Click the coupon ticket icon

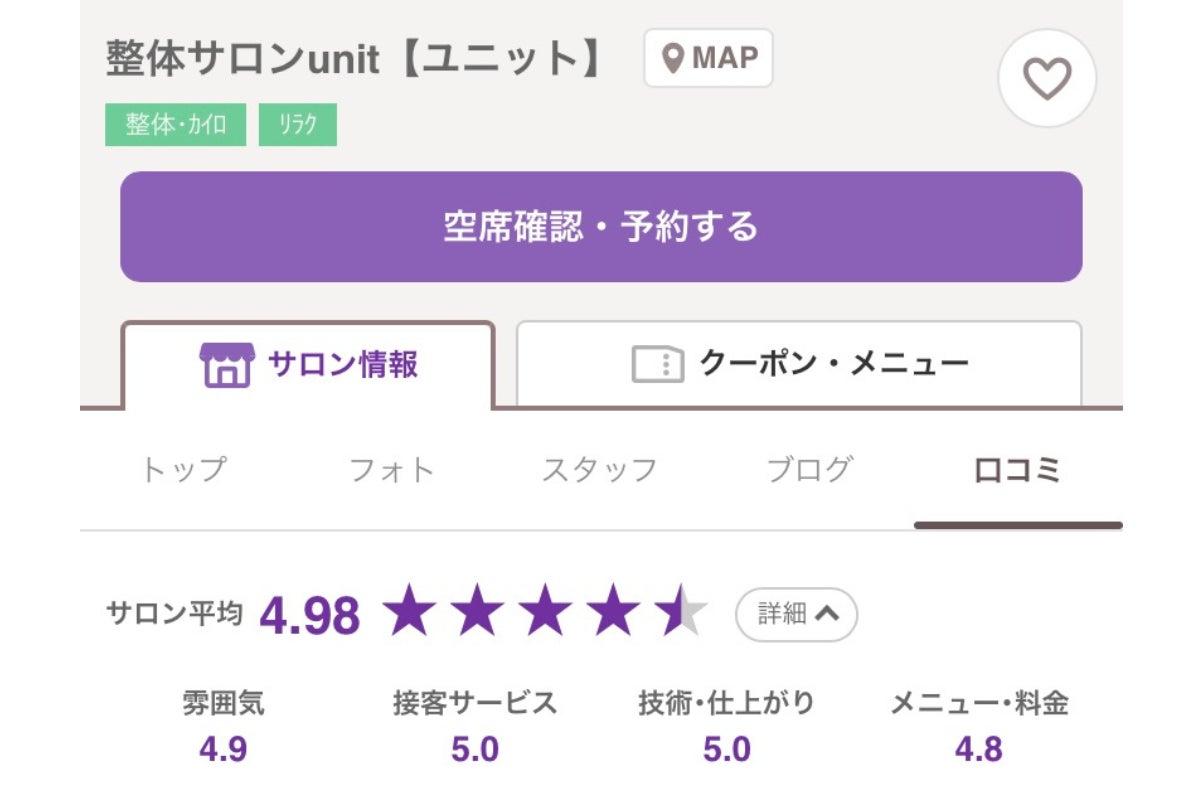pos(657,364)
